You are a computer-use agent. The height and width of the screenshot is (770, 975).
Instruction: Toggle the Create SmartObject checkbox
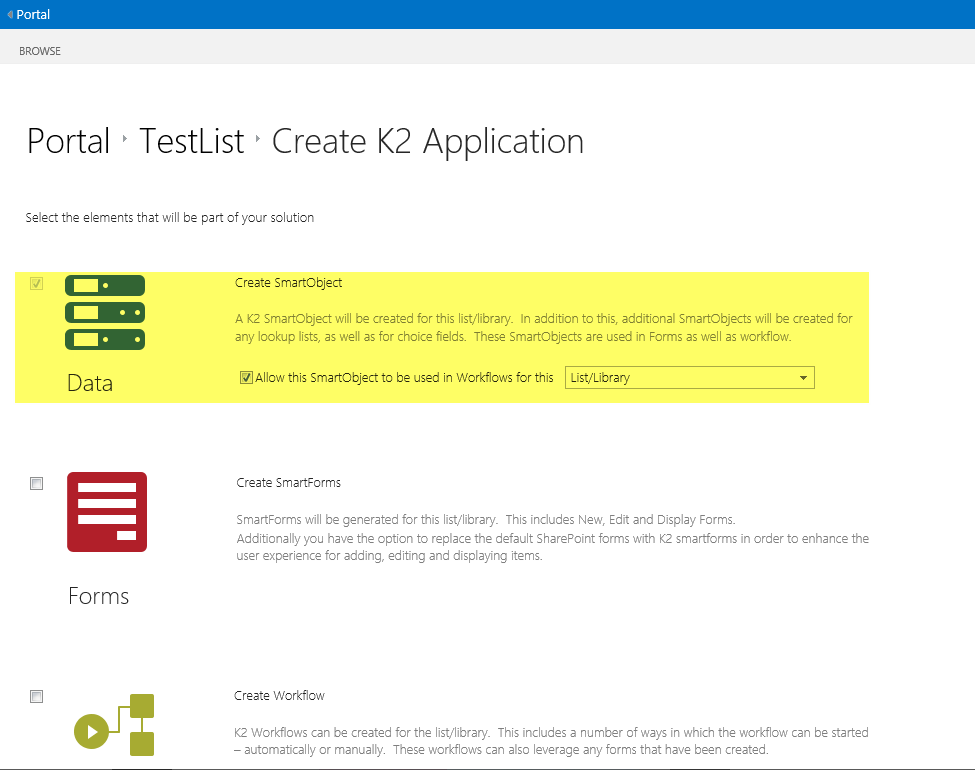[37, 284]
